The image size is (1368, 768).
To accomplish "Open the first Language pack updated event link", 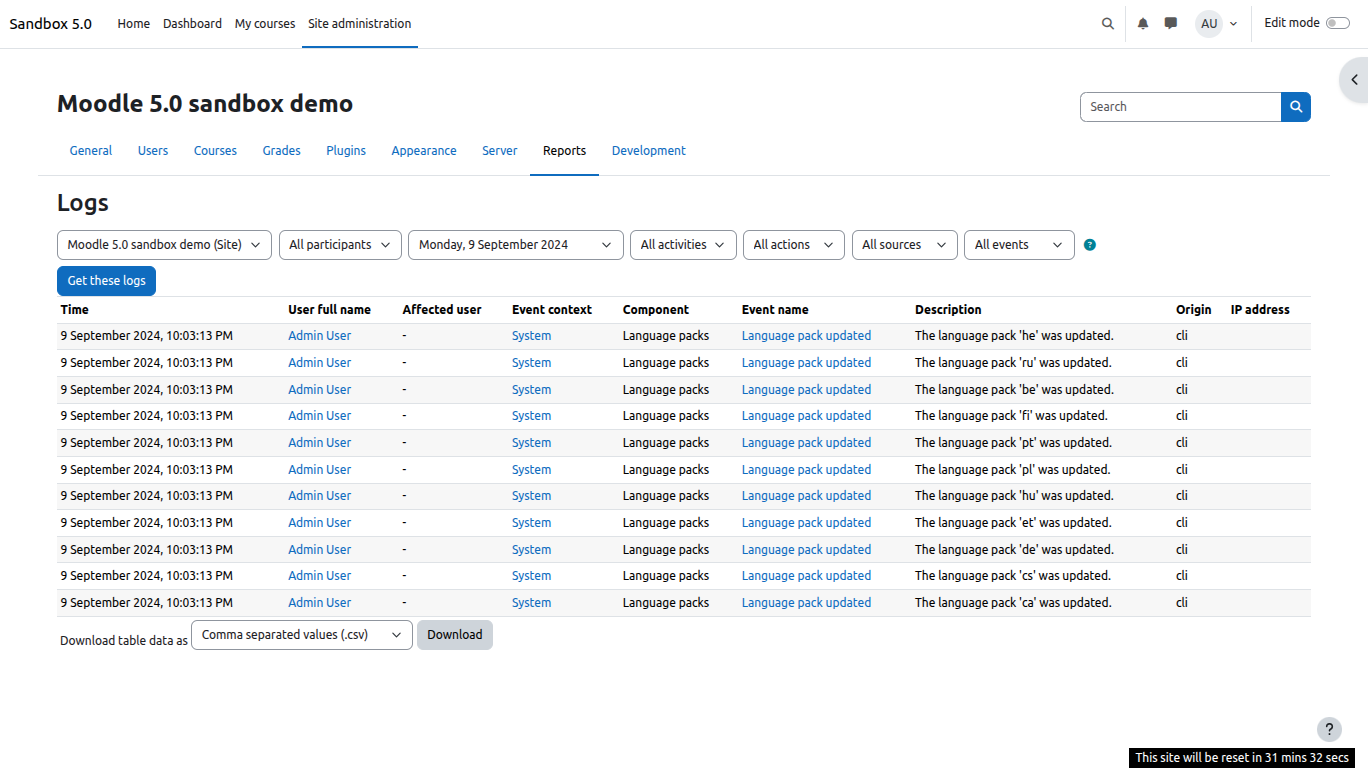I will 806,335.
